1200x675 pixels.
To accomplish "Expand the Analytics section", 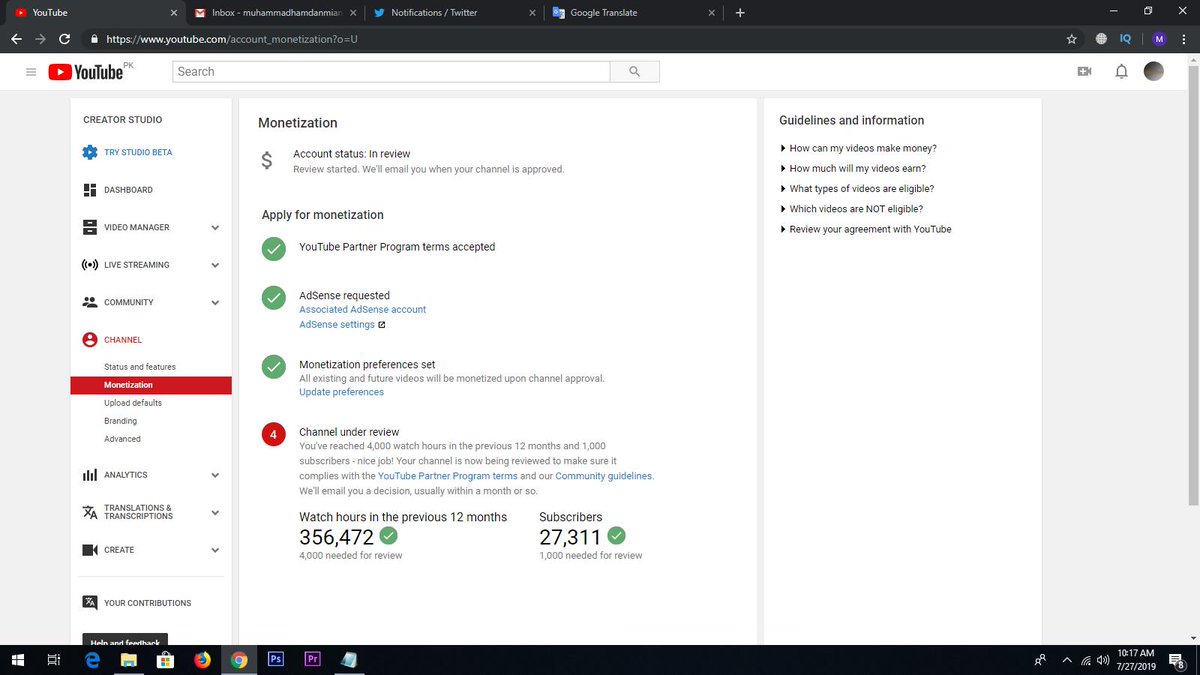I will (215, 475).
